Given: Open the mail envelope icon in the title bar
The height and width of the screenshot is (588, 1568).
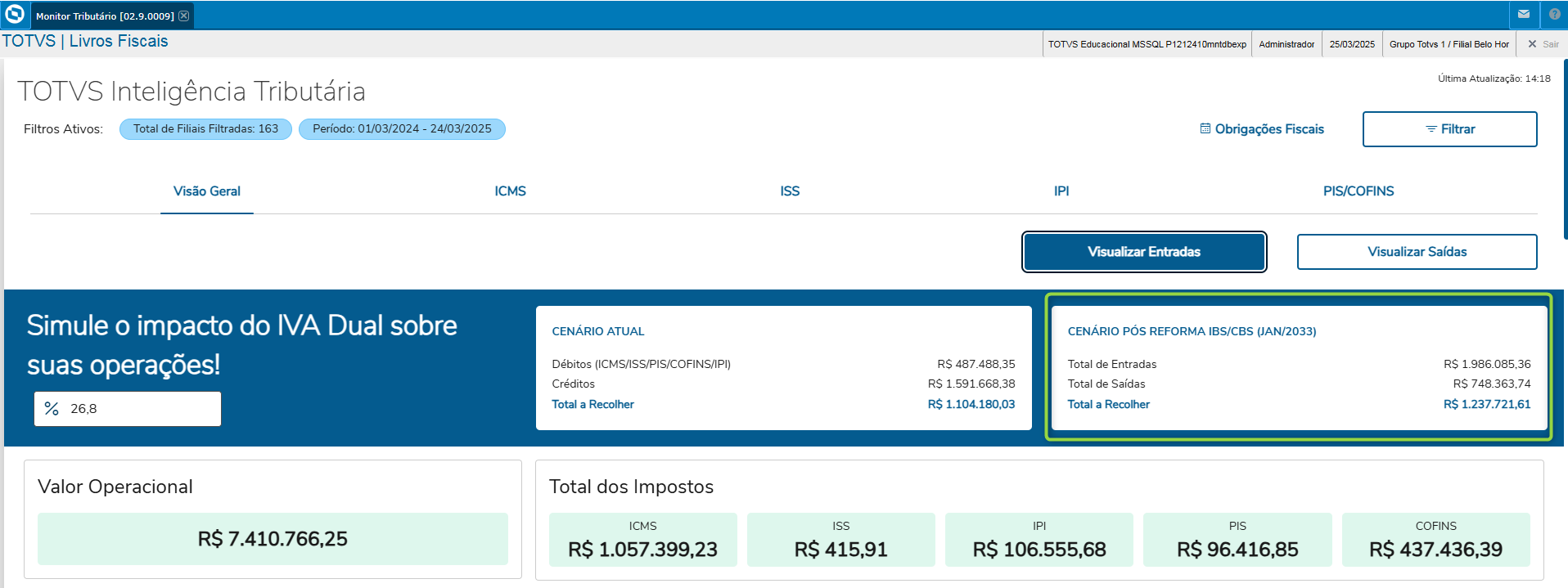Looking at the screenshot, I should pyautogui.click(x=1524, y=14).
